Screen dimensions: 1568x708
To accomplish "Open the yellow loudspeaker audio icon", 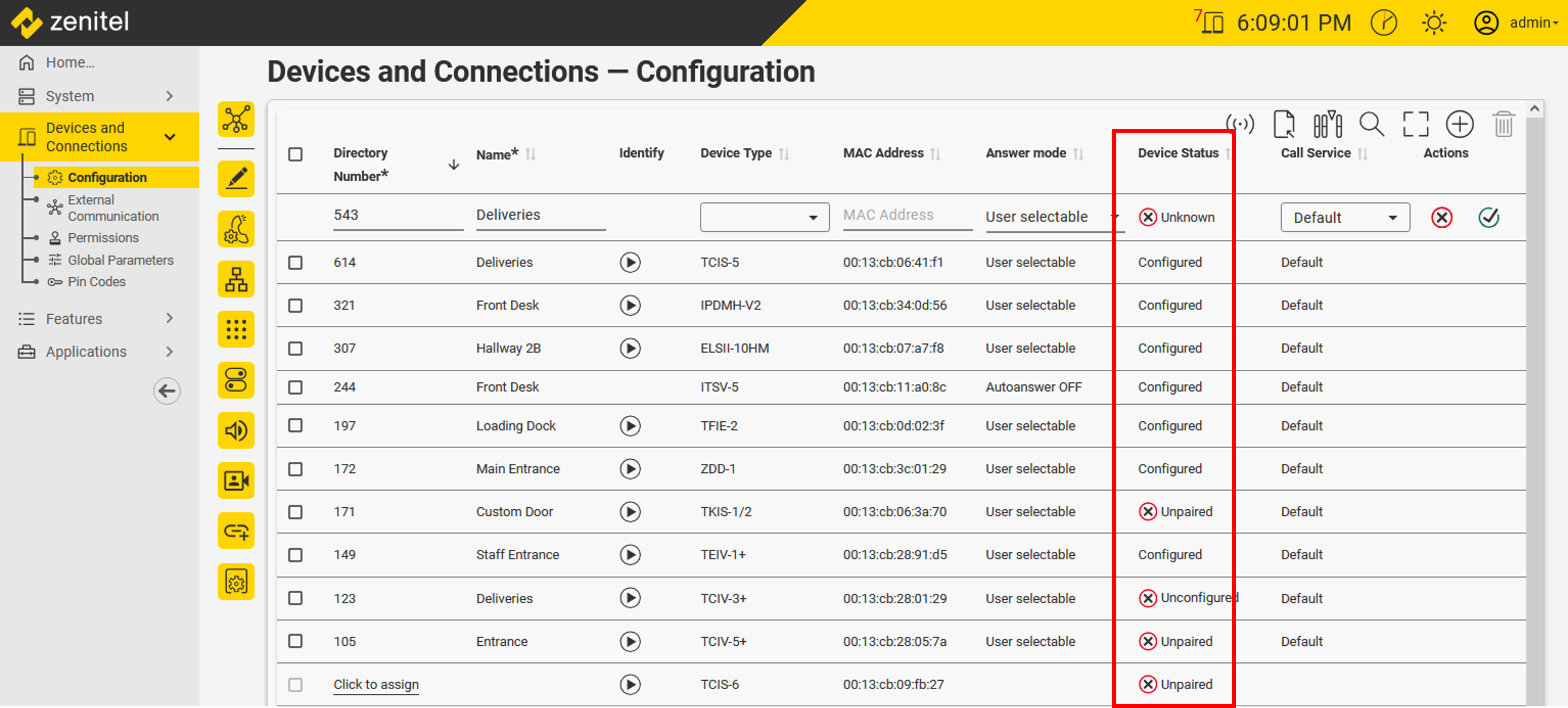I will pos(236,431).
